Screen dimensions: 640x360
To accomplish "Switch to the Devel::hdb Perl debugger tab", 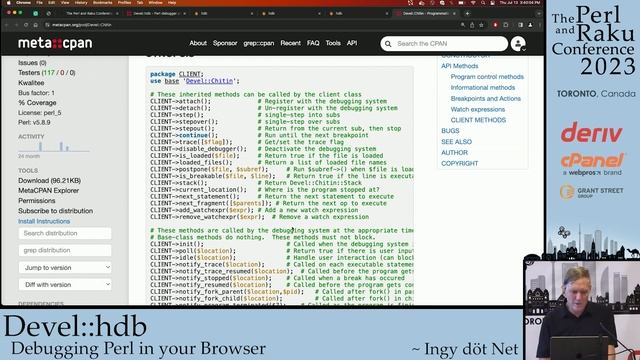I will click(x=157, y=13).
